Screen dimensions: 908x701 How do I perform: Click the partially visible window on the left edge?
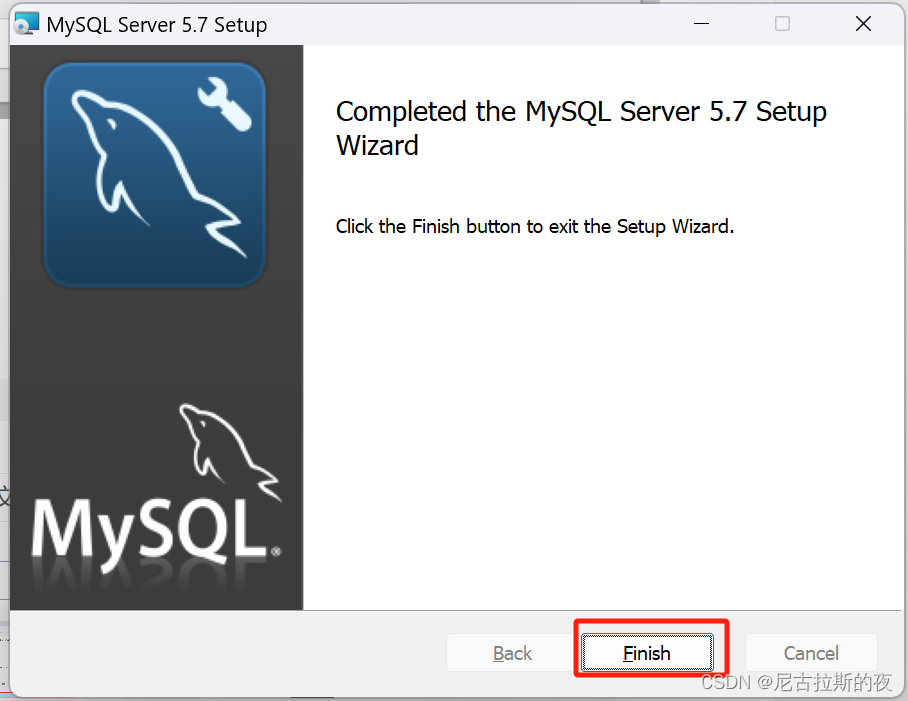click(4, 400)
